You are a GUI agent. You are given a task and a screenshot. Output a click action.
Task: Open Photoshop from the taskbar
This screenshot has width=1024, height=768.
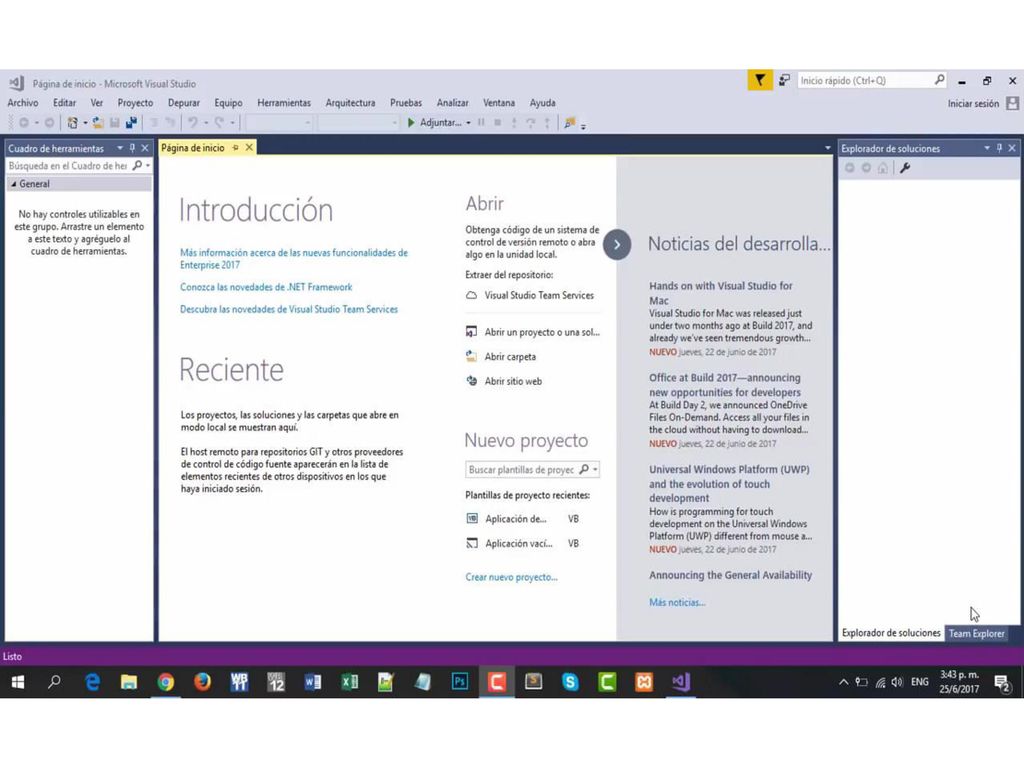[460, 682]
